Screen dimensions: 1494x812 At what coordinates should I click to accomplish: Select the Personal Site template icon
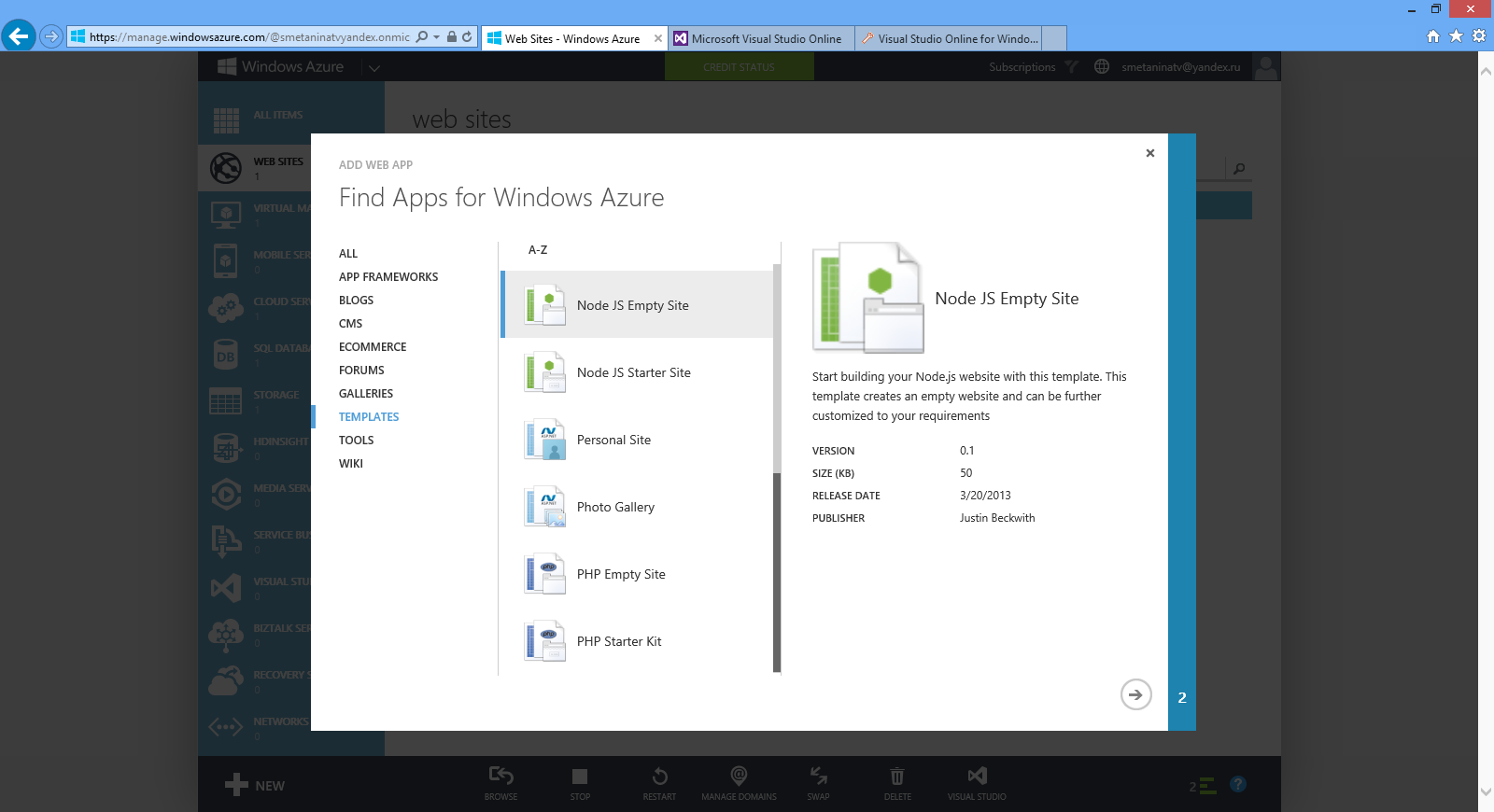pyautogui.click(x=545, y=440)
